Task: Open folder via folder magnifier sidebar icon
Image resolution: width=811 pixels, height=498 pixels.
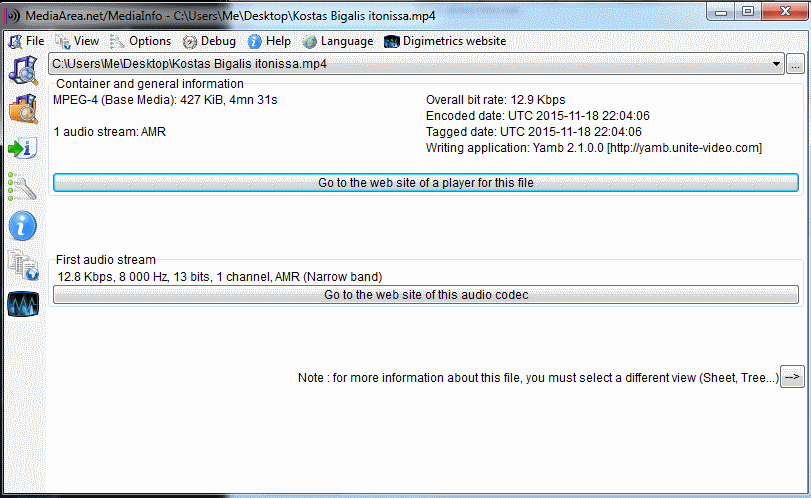Action: tap(23, 109)
